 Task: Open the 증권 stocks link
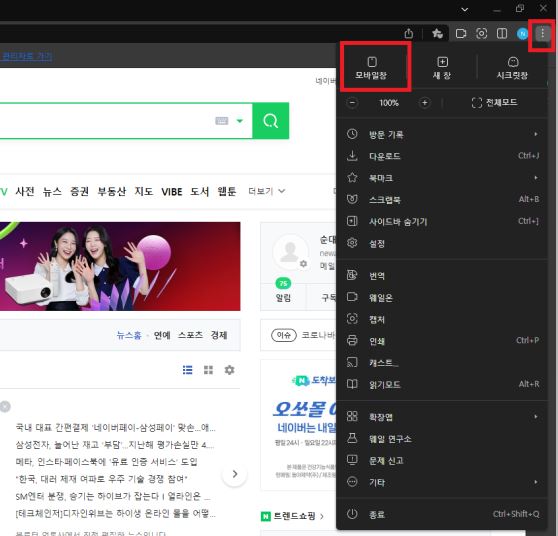(x=79, y=191)
